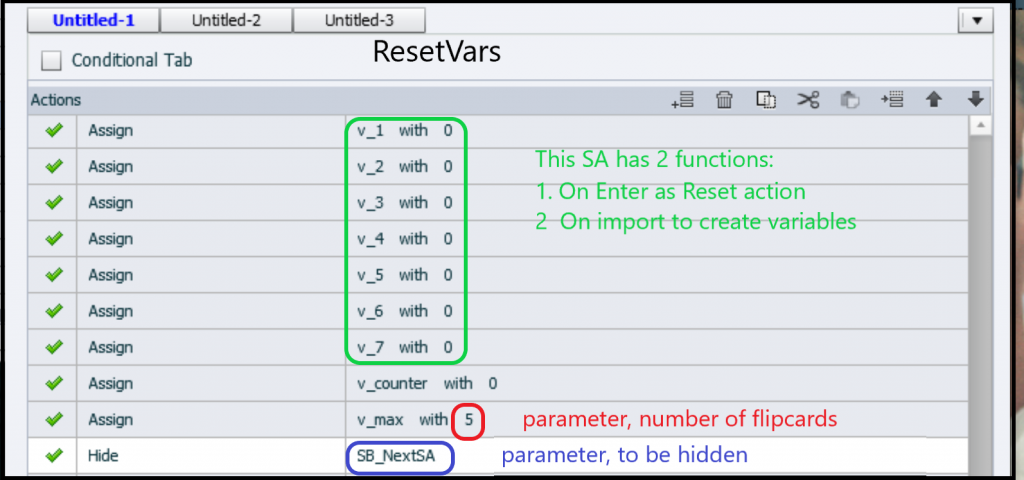The image size is (1024, 480).
Task: Toggle the green checkmark on the Hide row
Action: pos(54,456)
